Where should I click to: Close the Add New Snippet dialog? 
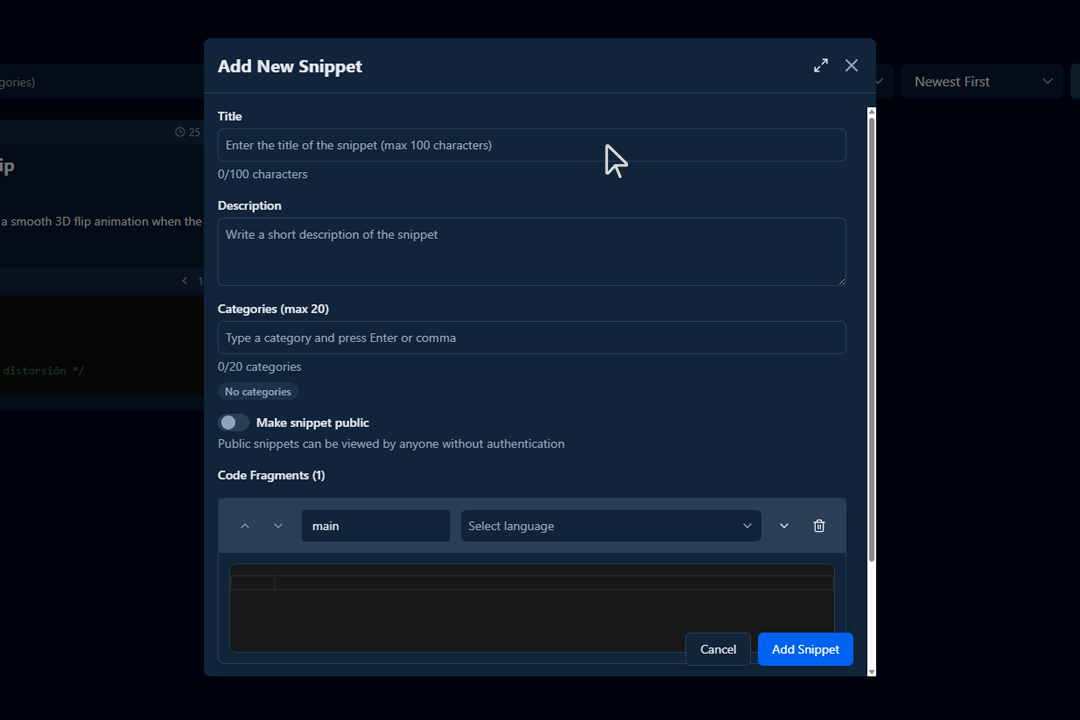pyautogui.click(x=851, y=65)
